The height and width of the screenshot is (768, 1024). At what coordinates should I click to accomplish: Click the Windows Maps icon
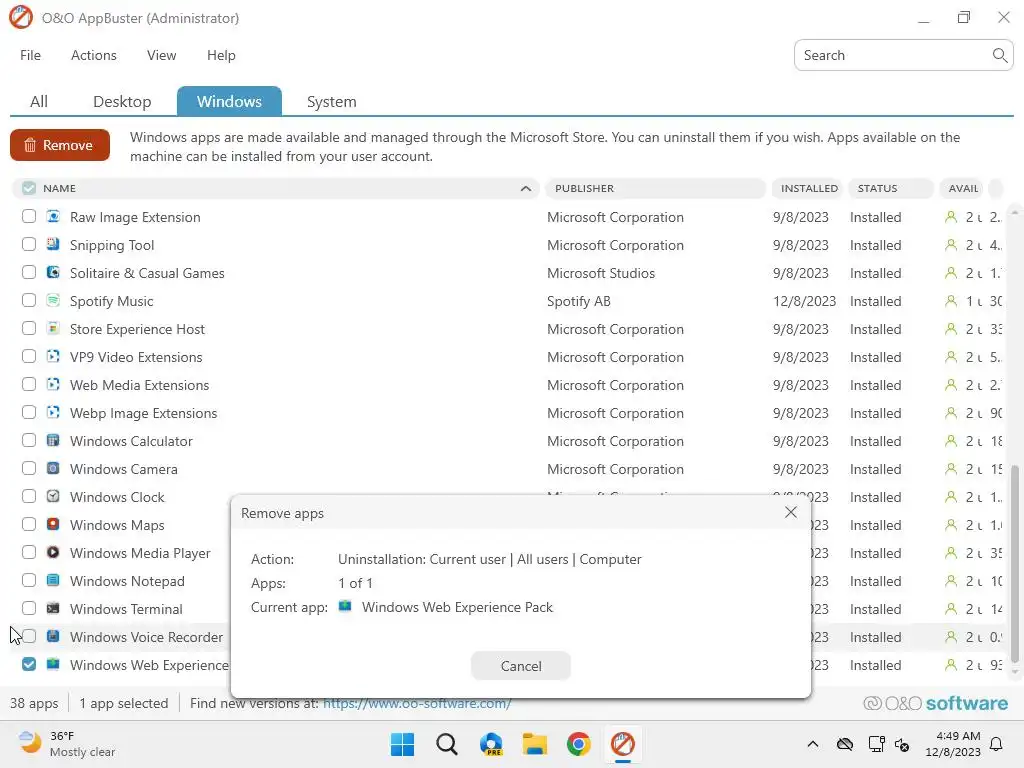(53, 524)
